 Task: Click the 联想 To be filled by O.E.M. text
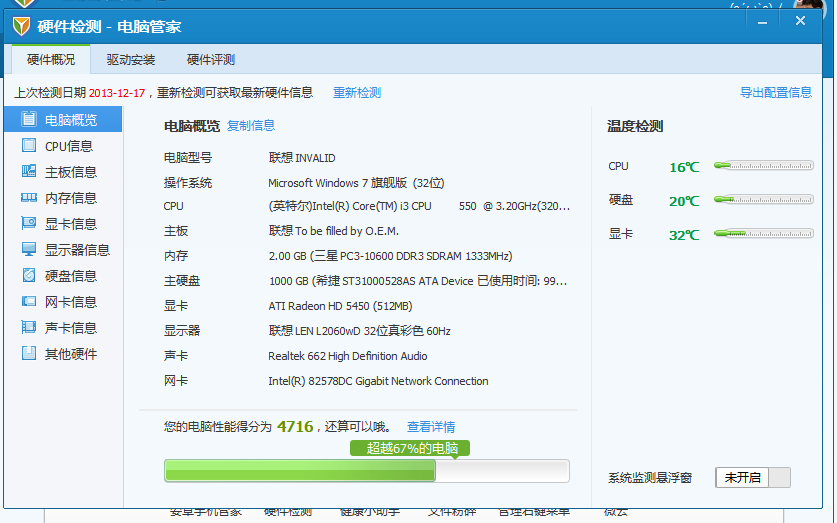click(334, 231)
